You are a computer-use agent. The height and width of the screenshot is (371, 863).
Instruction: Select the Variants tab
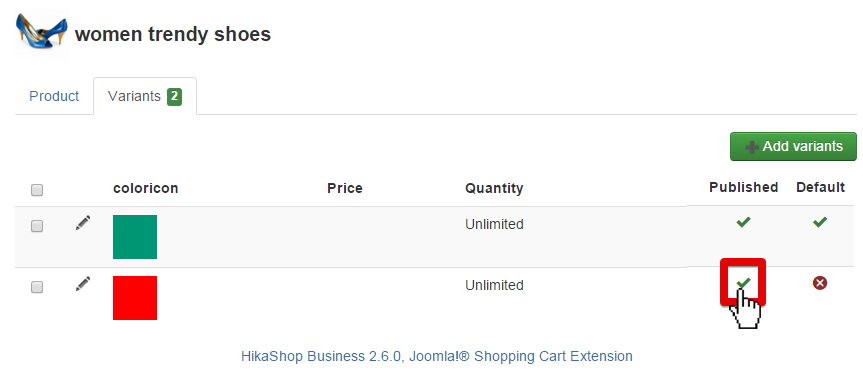(x=145, y=96)
